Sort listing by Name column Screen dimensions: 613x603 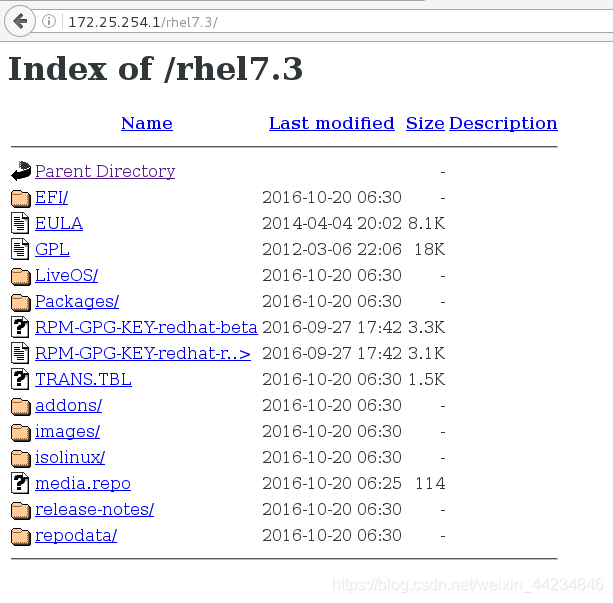point(147,123)
